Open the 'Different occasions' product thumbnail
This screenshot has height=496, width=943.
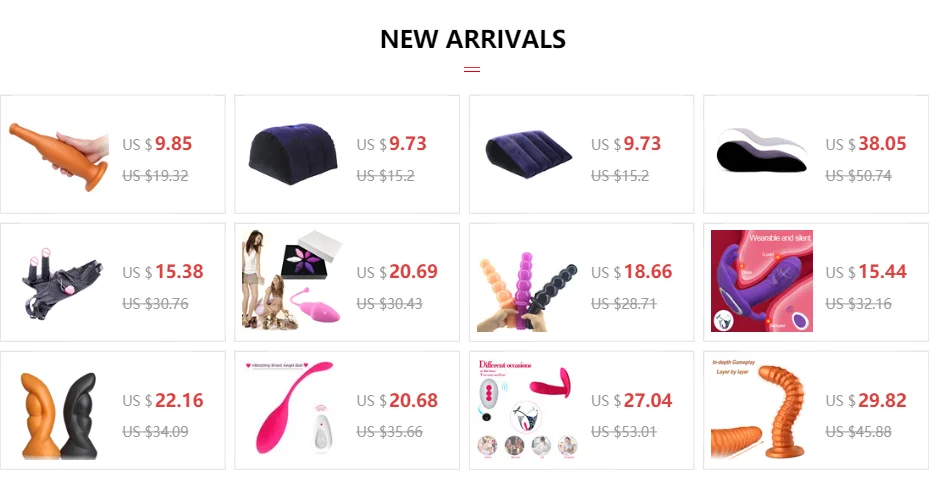[x=527, y=410]
